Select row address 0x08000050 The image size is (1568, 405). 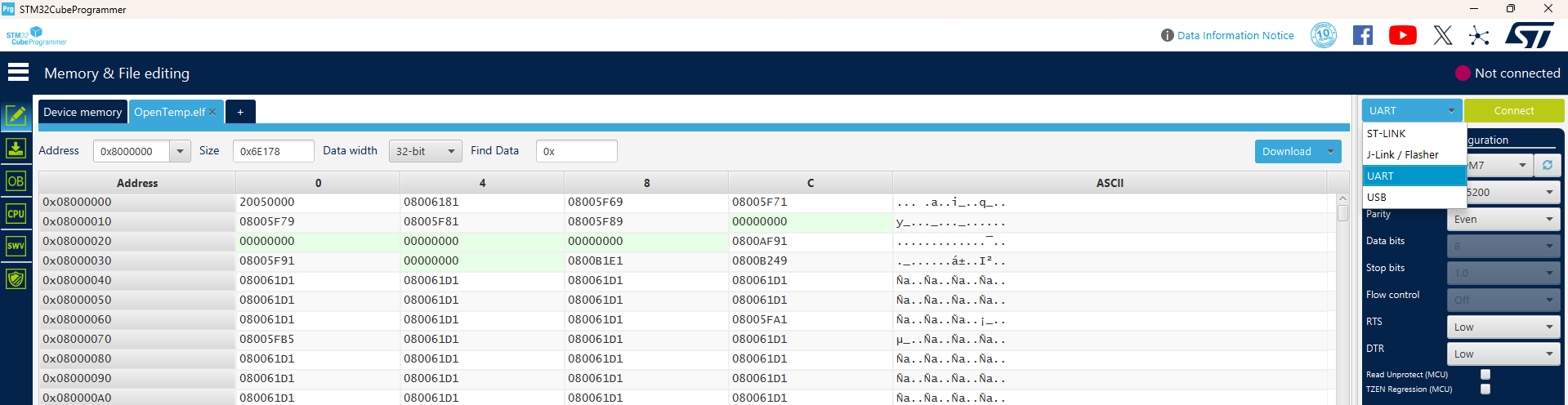pos(137,300)
